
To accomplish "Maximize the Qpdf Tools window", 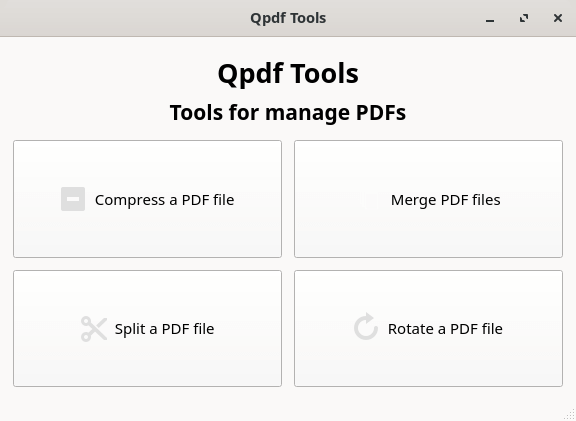I will 524,18.
